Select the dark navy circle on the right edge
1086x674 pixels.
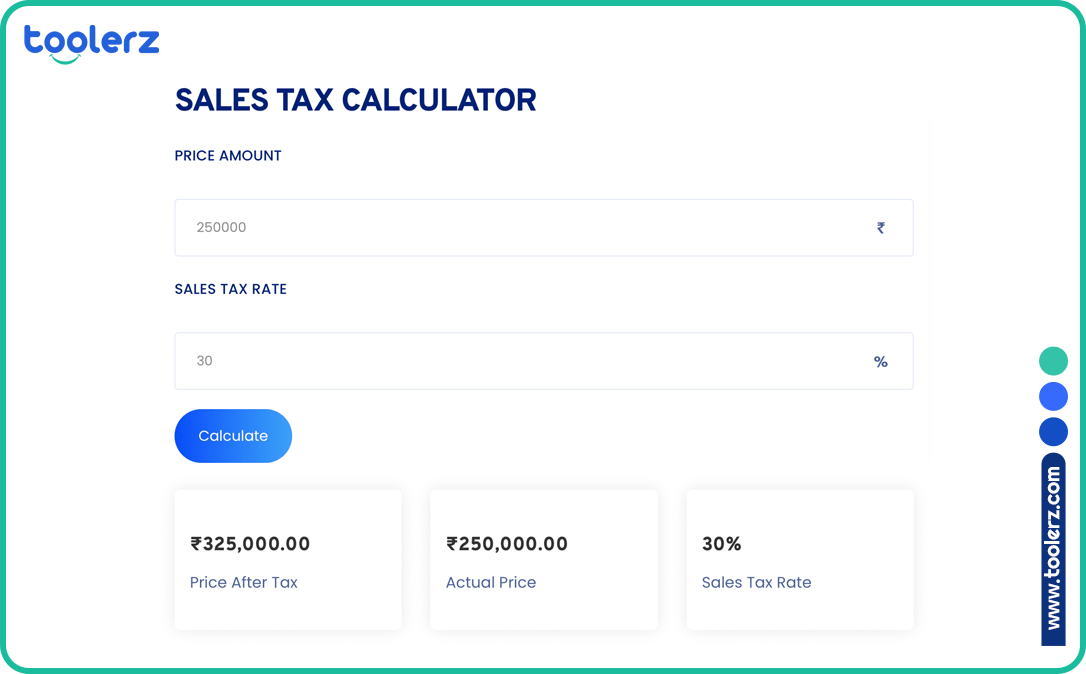(x=1053, y=431)
